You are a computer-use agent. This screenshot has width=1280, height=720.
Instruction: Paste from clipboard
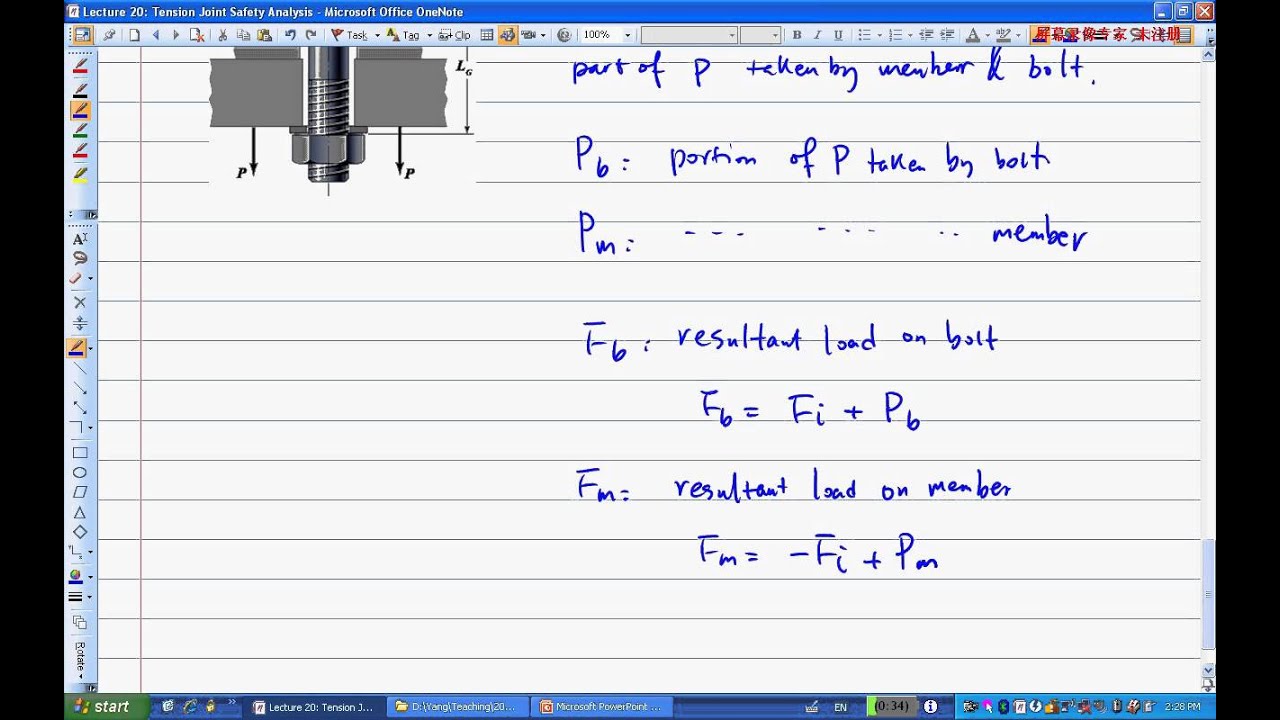(264, 35)
